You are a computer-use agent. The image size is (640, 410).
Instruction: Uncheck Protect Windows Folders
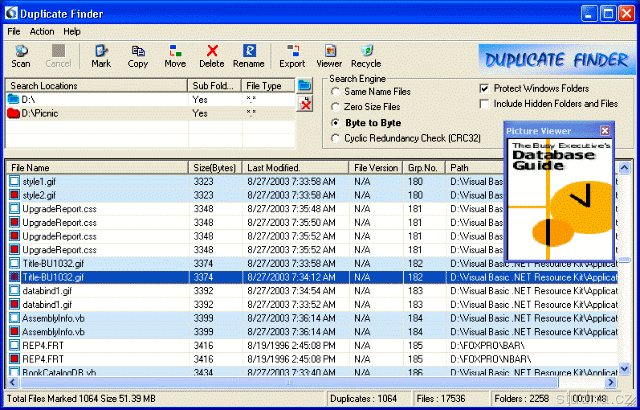click(x=485, y=88)
